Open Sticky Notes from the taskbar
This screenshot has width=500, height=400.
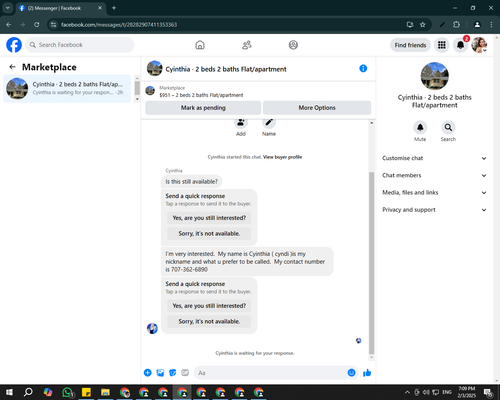[86, 392]
